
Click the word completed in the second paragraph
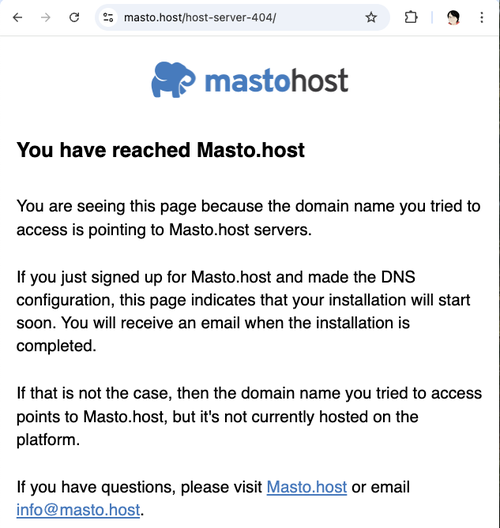tap(56, 346)
